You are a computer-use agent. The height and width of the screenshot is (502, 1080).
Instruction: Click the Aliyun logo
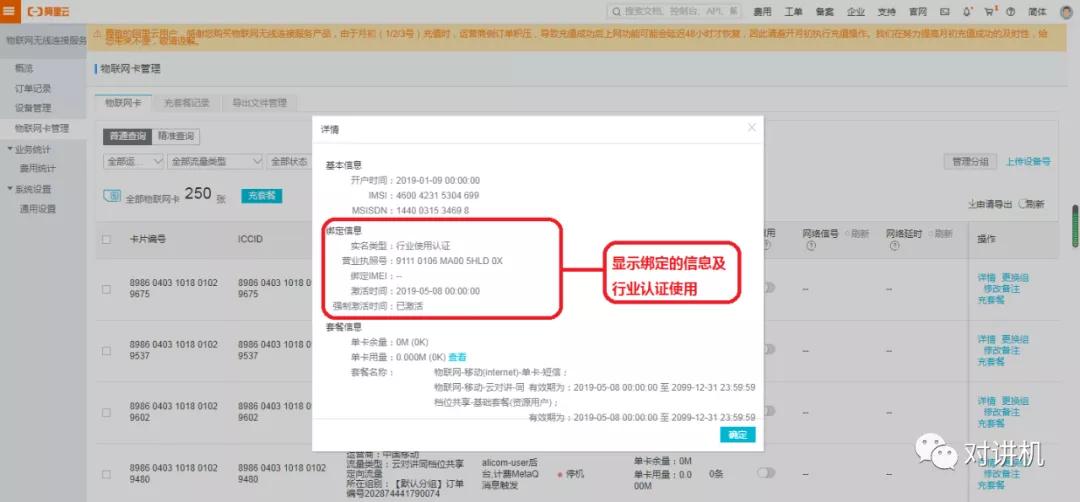[48, 12]
